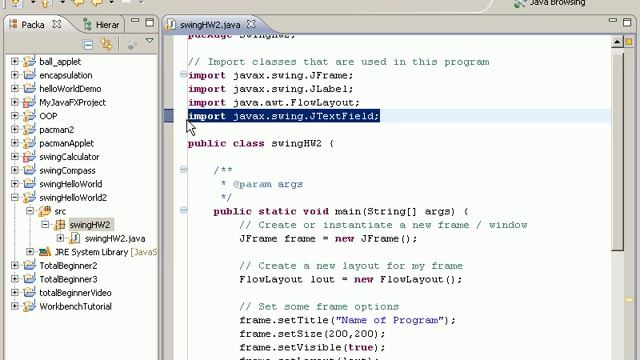Select swingCompass project folder icon
The height and width of the screenshot is (360, 640).
[29, 170]
